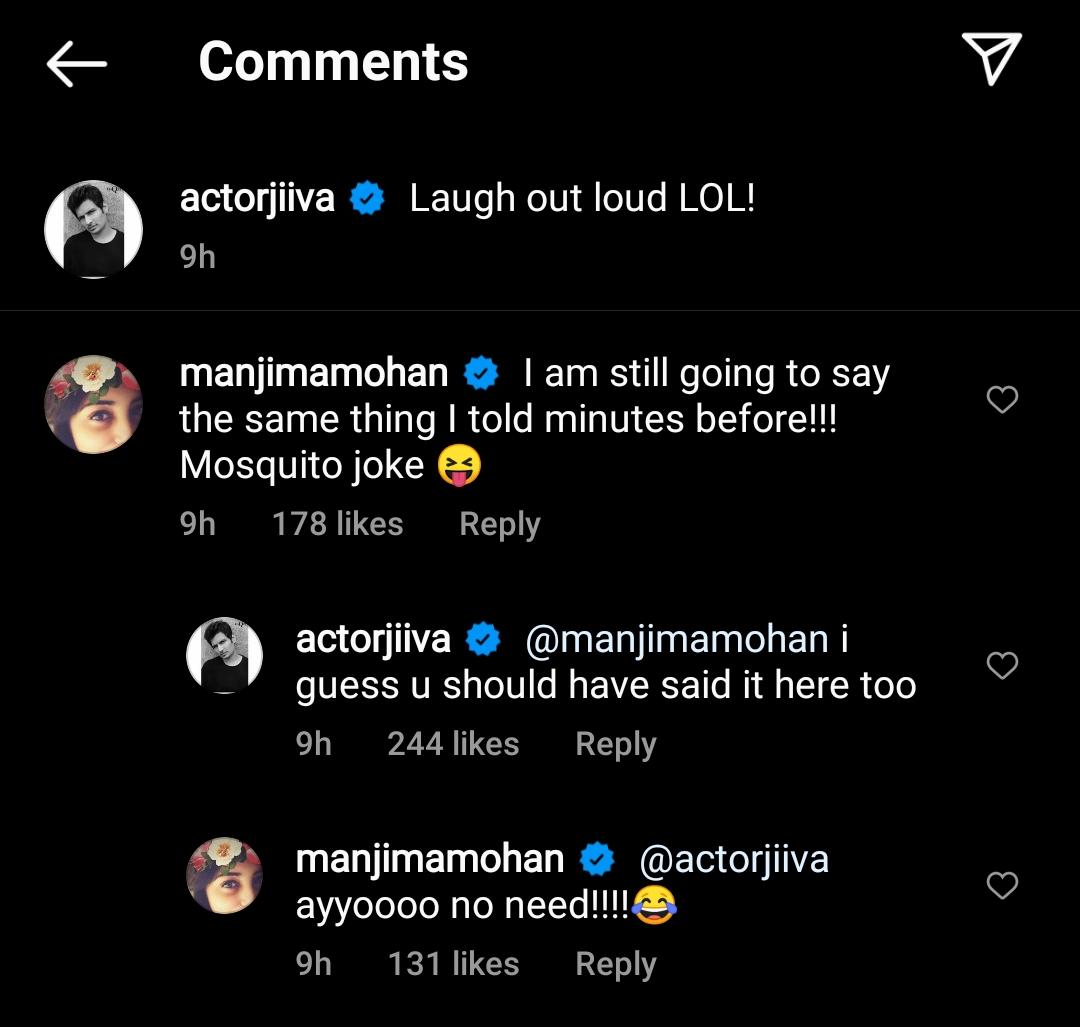The width and height of the screenshot is (1080, 1027).
Task: Reply to manjimamohan's first comment
Action: tap(499, 523)
